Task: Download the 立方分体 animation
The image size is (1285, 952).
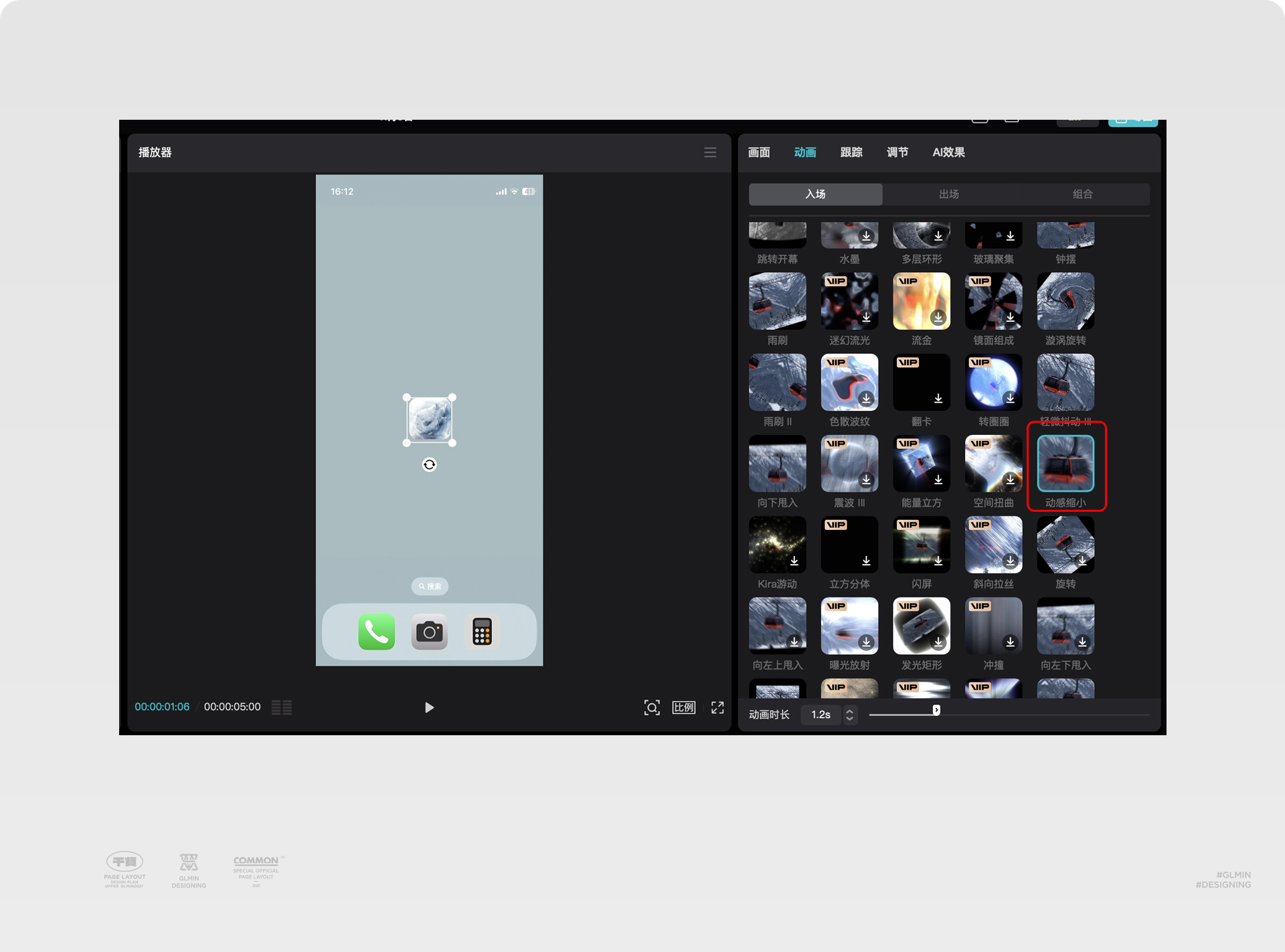Action: [866, 561]
